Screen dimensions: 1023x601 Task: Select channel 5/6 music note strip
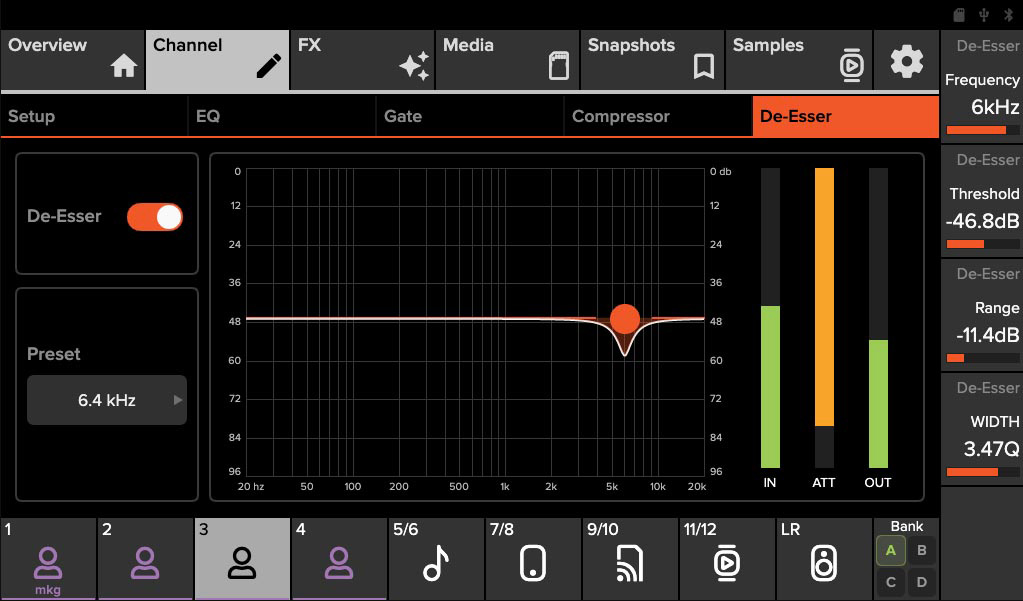tap(435, 559)
